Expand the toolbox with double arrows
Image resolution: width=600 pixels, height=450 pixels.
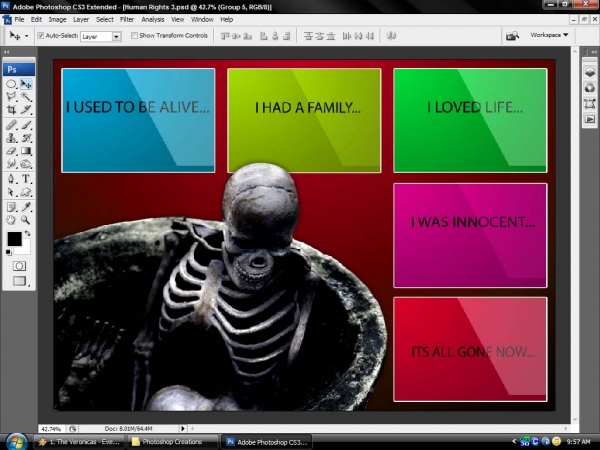point(7,52)
